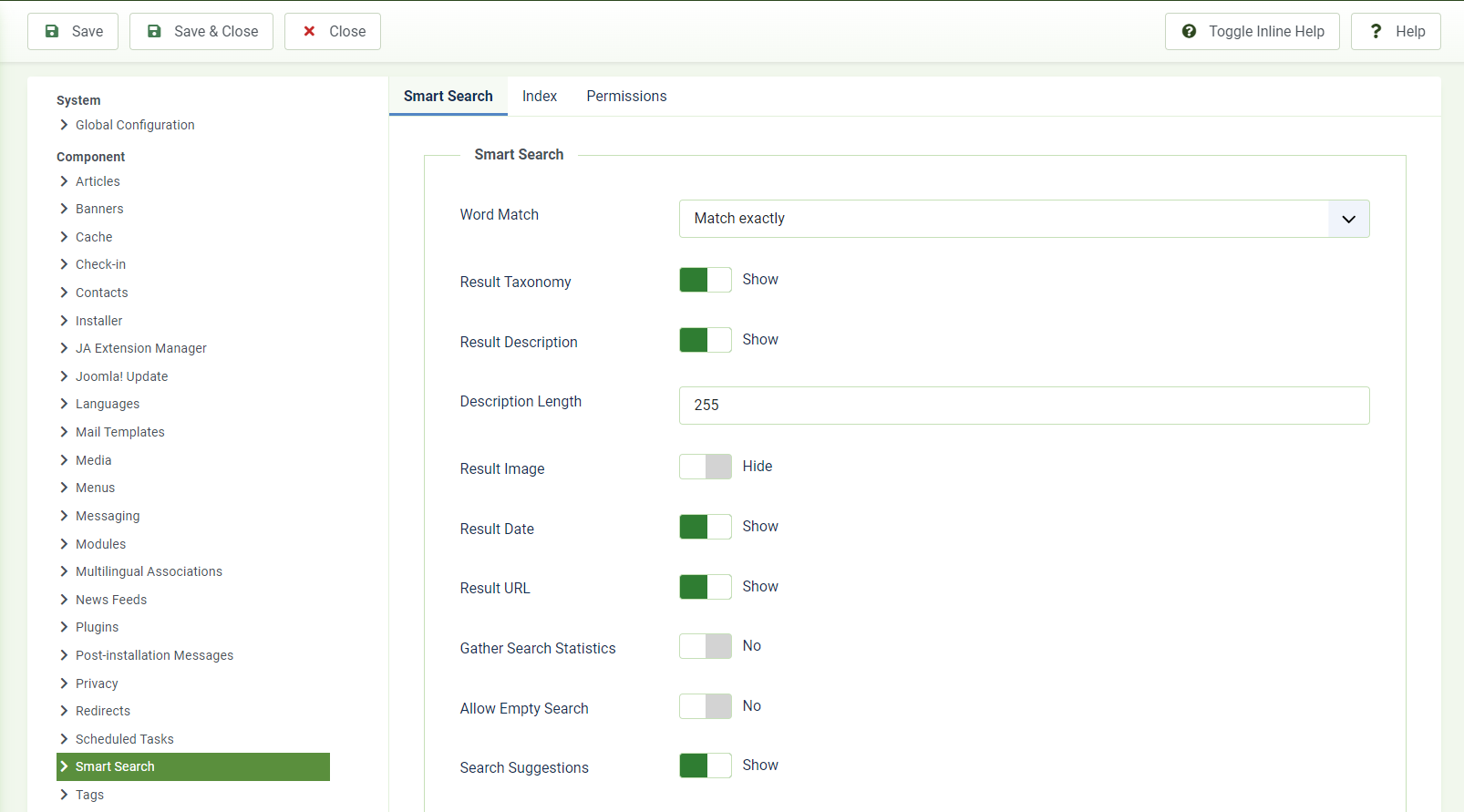Image resolution: width=1464 pixels, height=812 pixels.
Task: Toggle the Result Taxonomy switch
Action: tap(706, 280)
